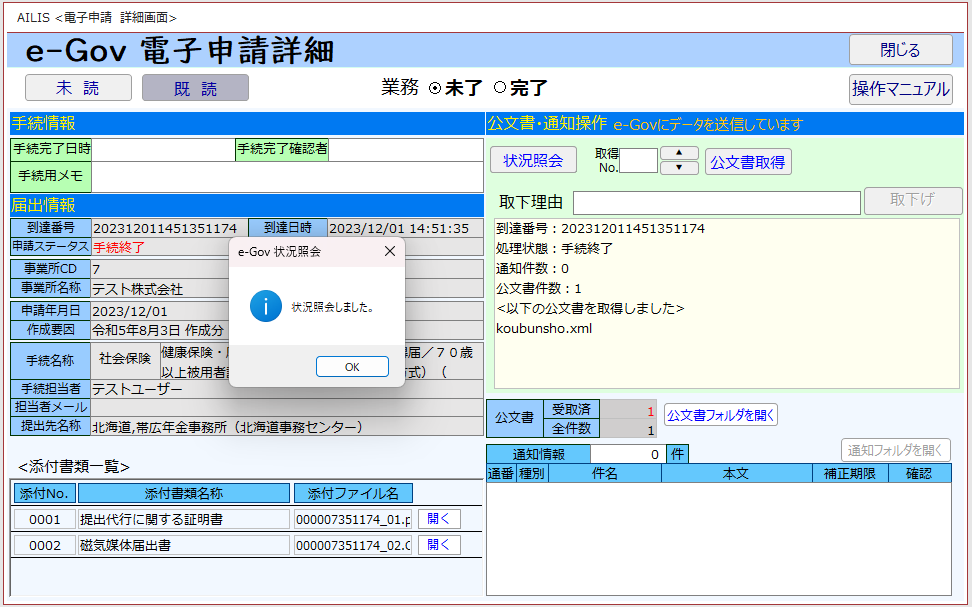Close the e-Gov 状況照会 dialog with X
Image resolution: width=972 pixels, height=607 pixels.
pos(389,252)
